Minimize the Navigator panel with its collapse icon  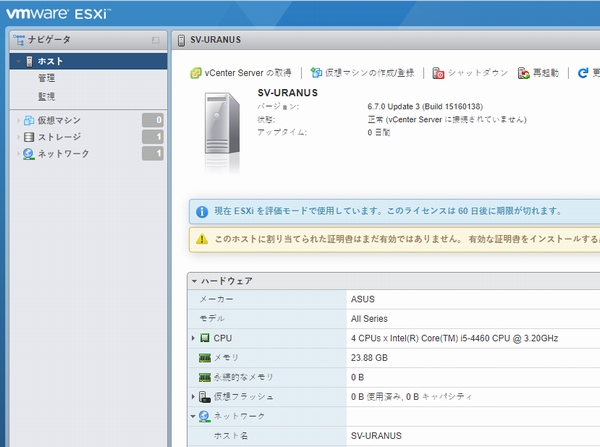pyautogui.click(x=155, y=40)
